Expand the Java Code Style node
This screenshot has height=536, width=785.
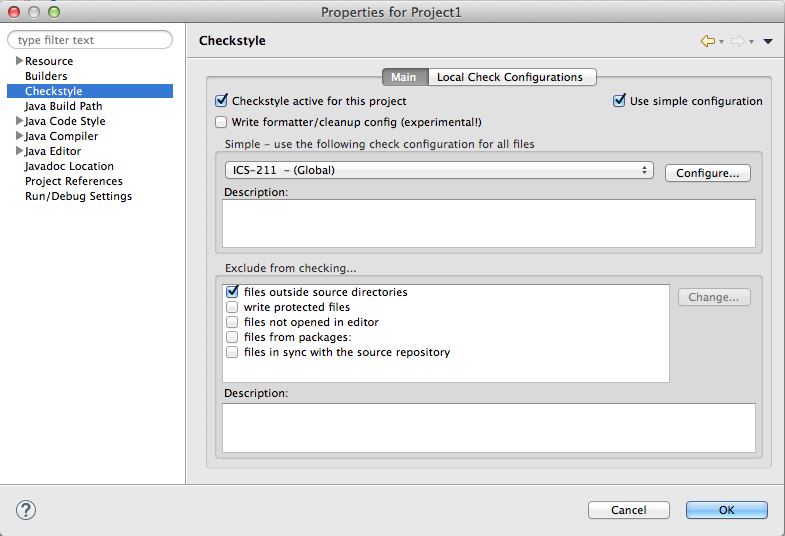[x=19, y=121]
